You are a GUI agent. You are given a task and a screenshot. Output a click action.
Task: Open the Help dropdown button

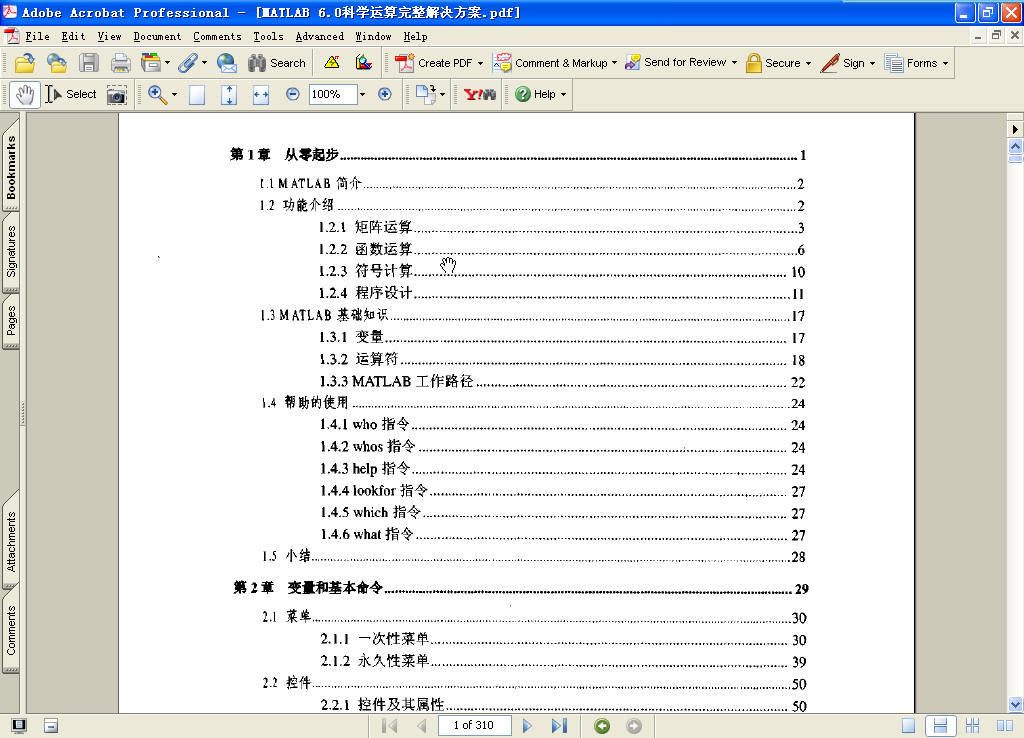[540, 95]
